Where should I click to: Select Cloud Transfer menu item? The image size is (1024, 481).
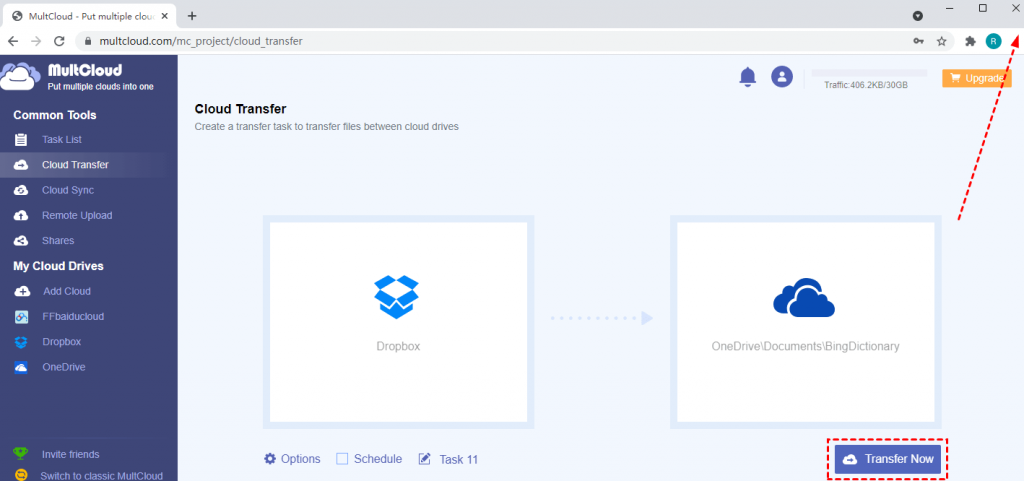(75, 165)
